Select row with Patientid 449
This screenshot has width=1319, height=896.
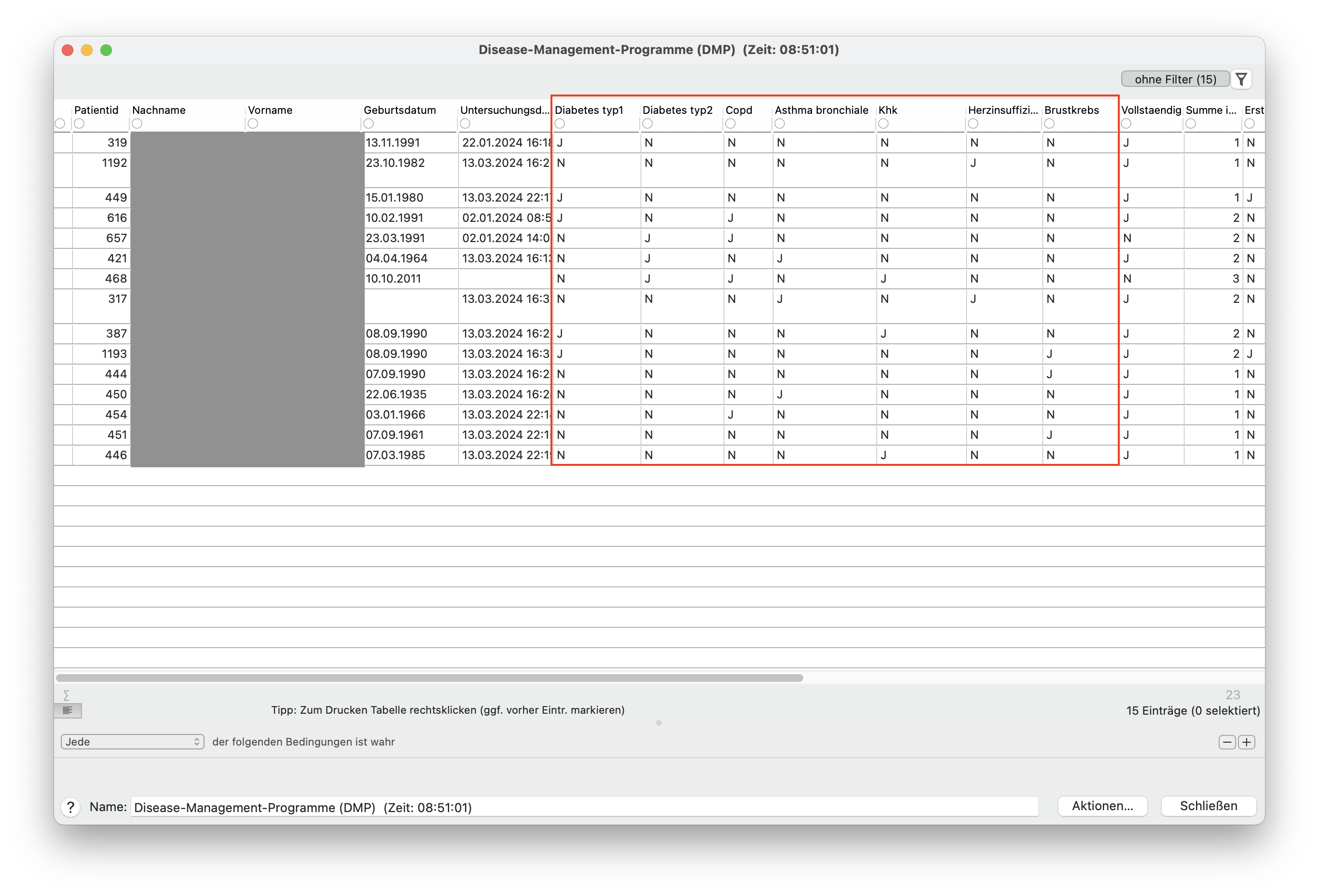[x=659, y=198]
